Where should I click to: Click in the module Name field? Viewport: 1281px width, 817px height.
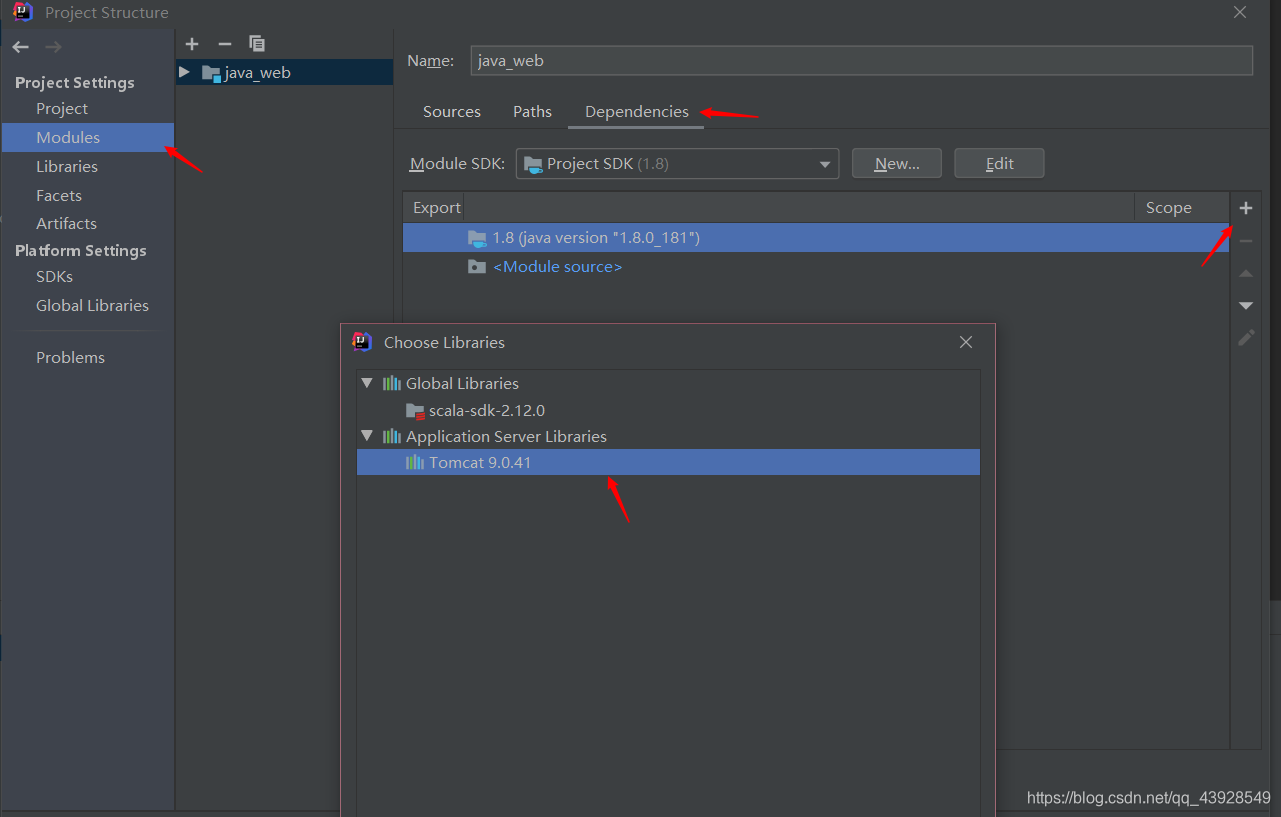click(862, 60)
